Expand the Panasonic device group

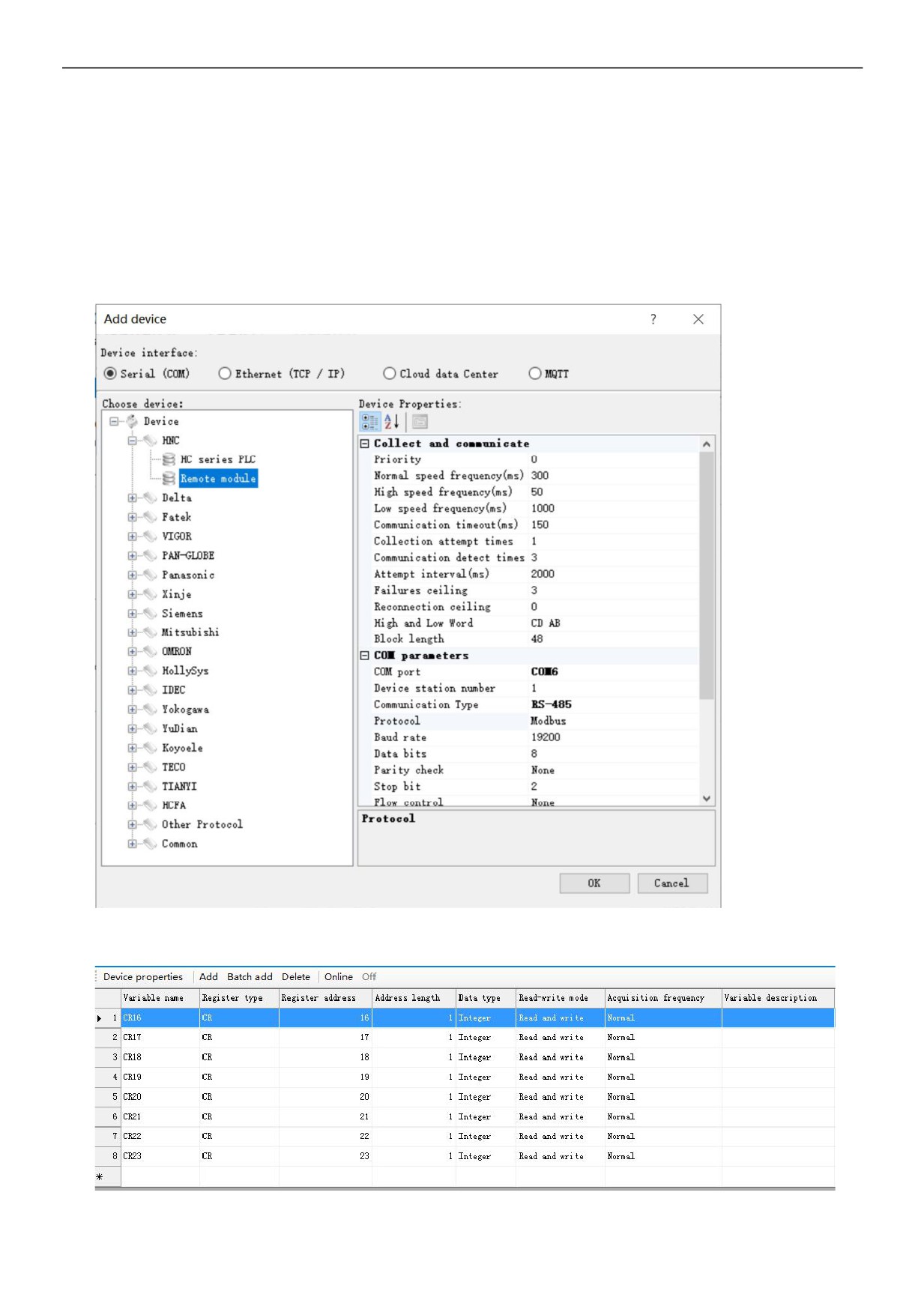132,575
